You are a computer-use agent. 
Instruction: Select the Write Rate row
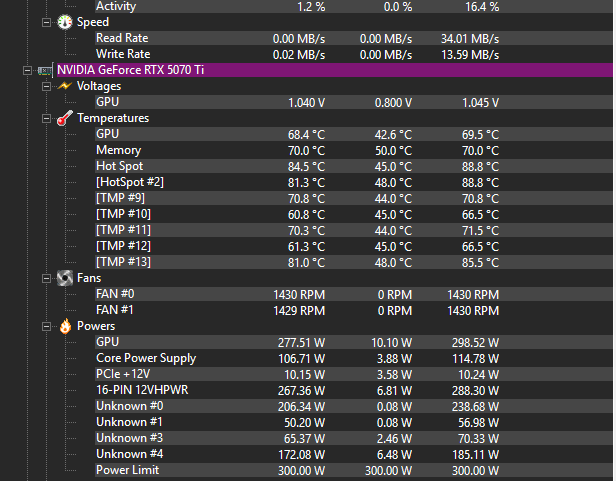(x=354, y=54)
